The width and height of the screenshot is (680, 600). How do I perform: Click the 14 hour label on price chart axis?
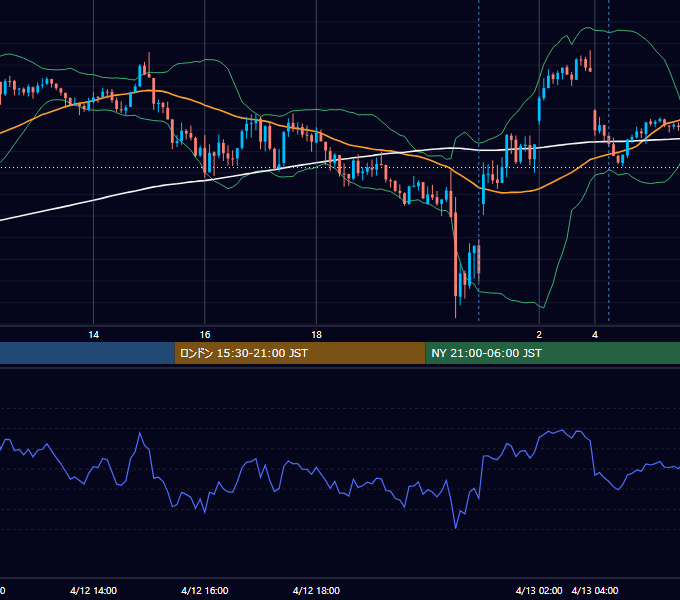point(94,335)
